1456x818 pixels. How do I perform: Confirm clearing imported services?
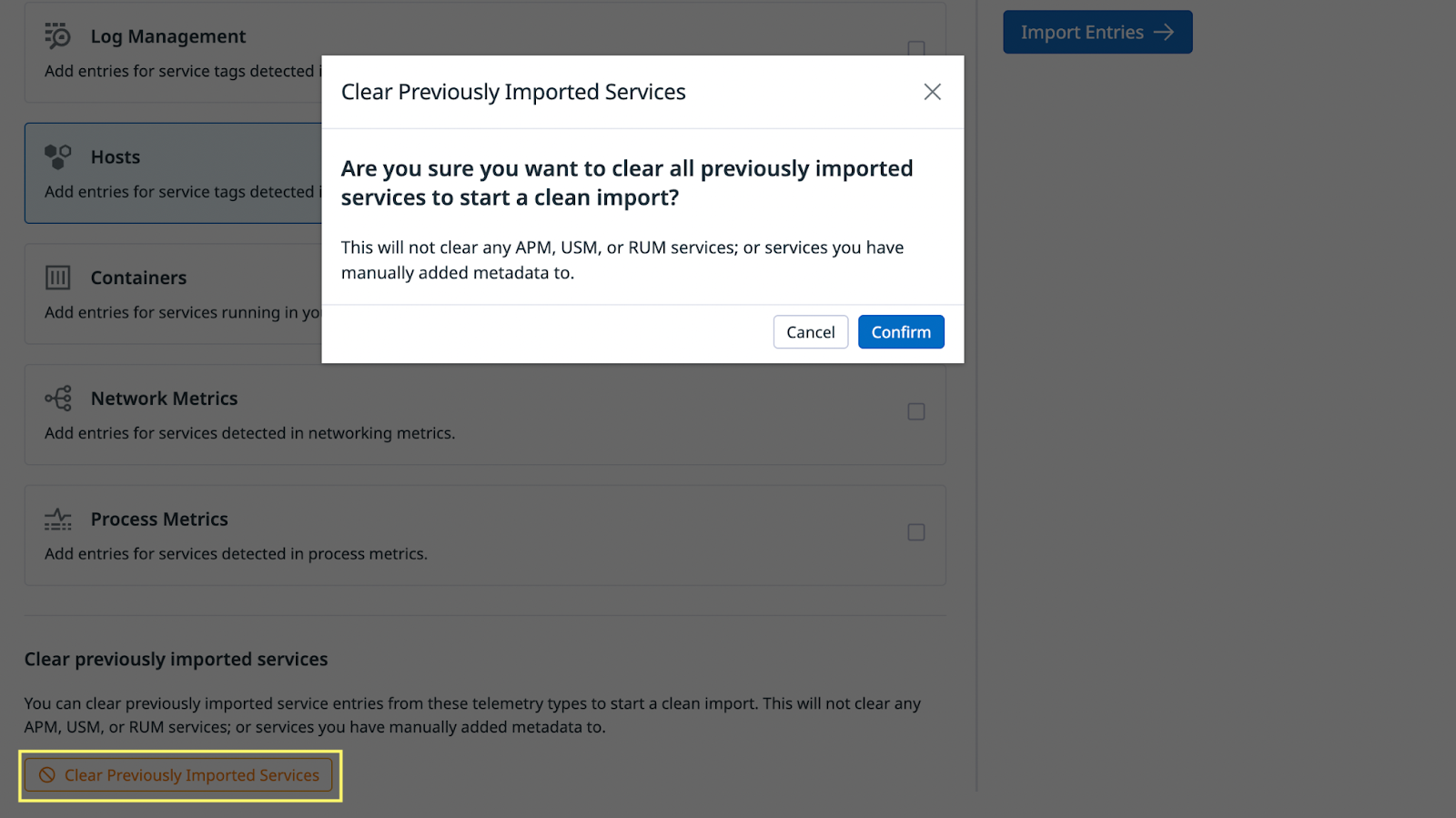pyautogui.click(x=901, y=332)
